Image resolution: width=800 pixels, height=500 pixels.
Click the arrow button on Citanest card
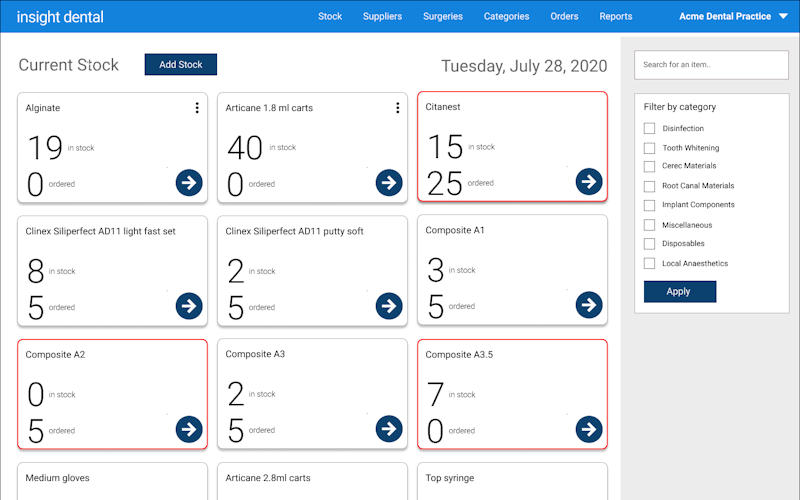pos(589,181)
